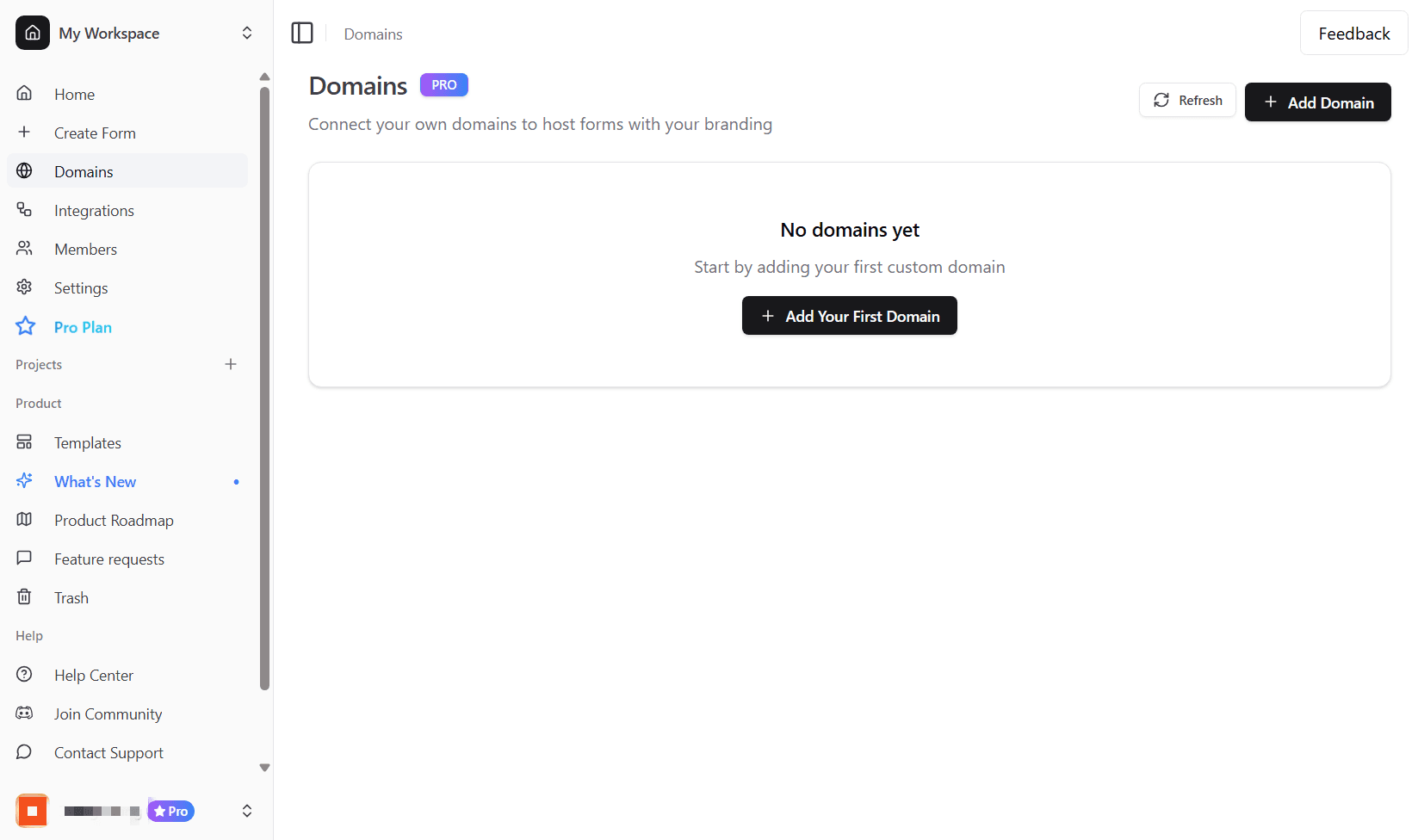The image size is (1418, 840).
Task: Click the purple PRO badge next to Domains
Action: pyautogui.click(x=443, y=84)
